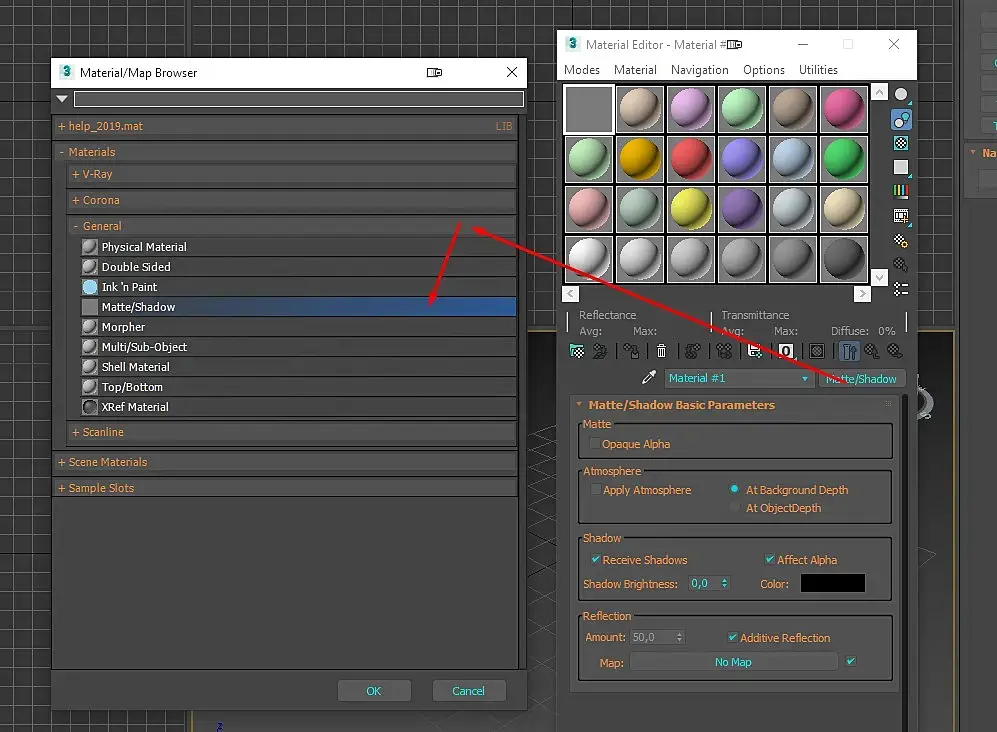Click the Reset Map trash icon
The height and width of the screenshot is (732, 997).
(x=661, y=351)
